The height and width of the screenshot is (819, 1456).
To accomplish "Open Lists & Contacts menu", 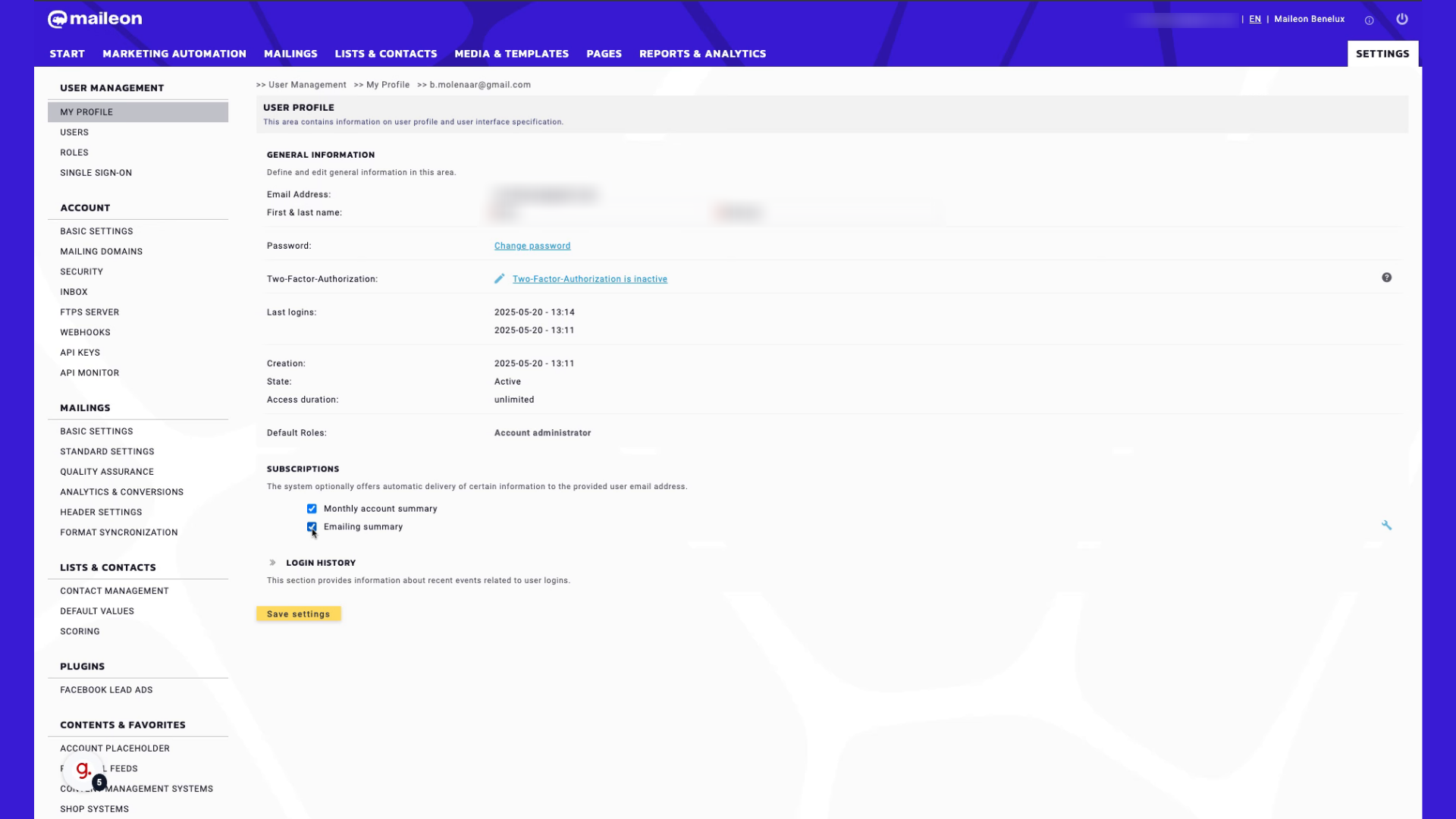I will point(386,54).
